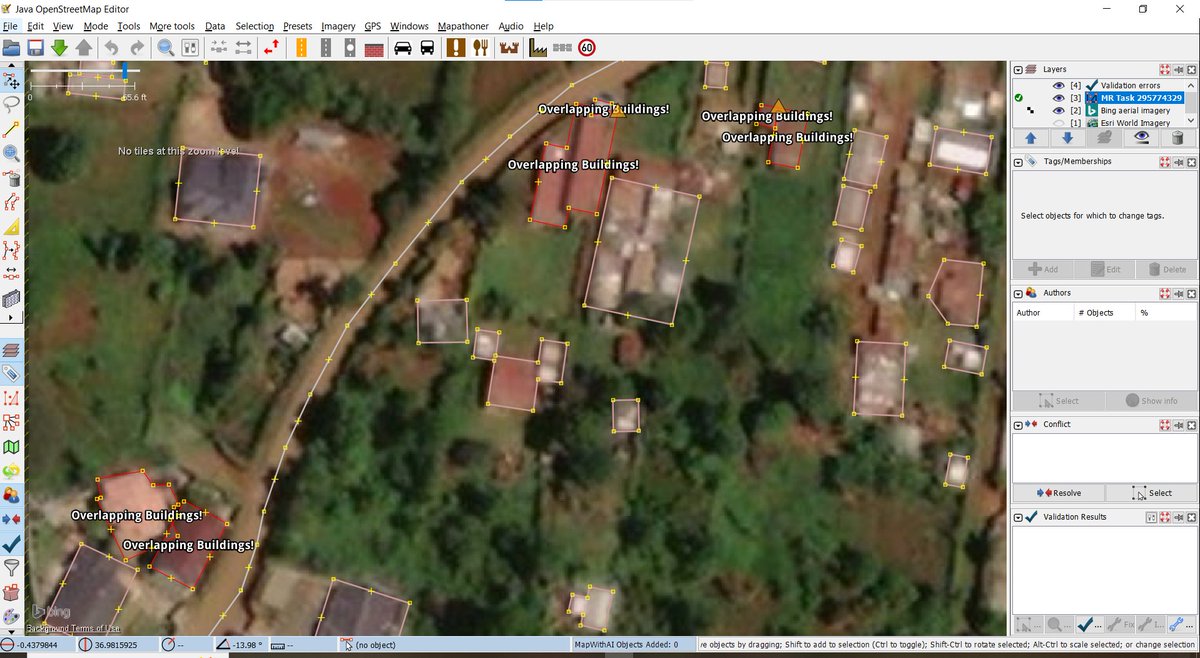Open preferences toolbar icon
The width and height of the screenshot is (1200, 658).
click(x=190, y=47)
